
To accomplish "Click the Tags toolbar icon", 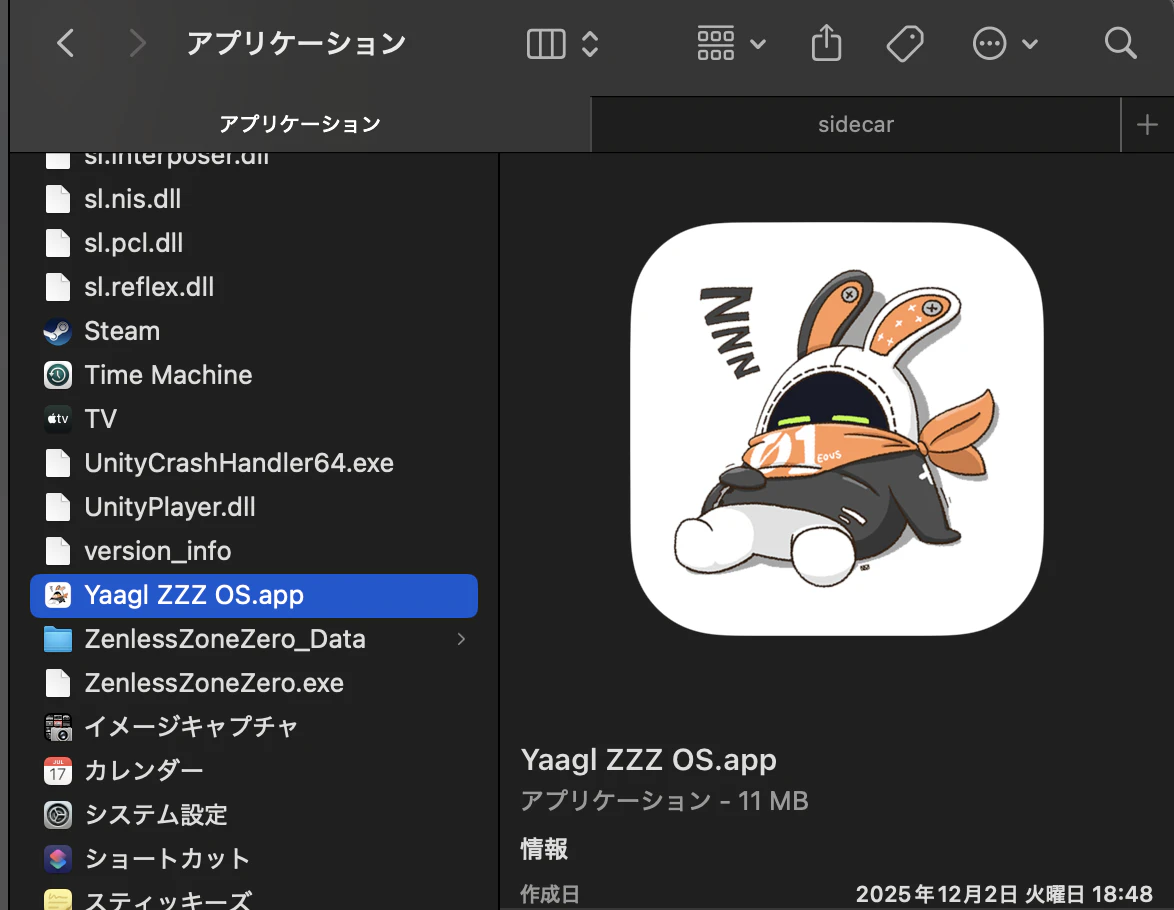I will click(904, 43).
